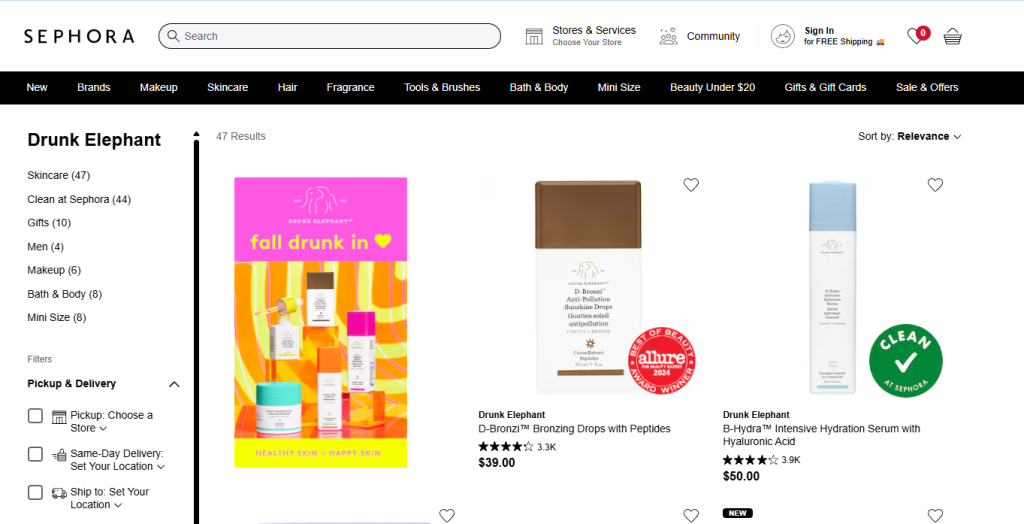
Task: Click the Drunk Elephant page heading
Action: coord(94,140)
